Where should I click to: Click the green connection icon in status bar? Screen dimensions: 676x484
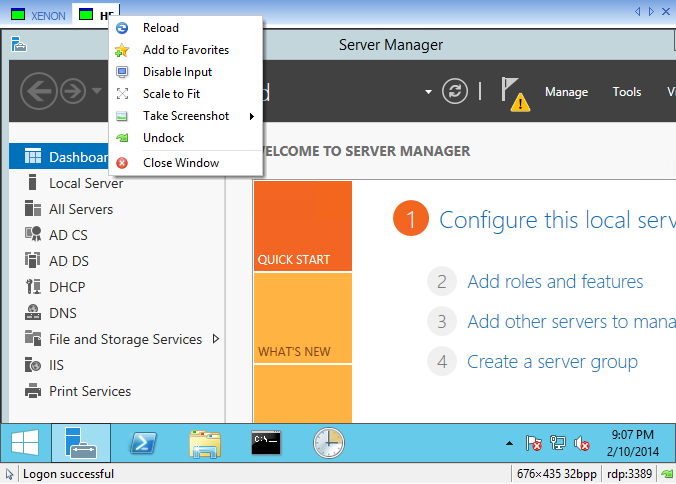pyautogui.click(x=667, y=474)
